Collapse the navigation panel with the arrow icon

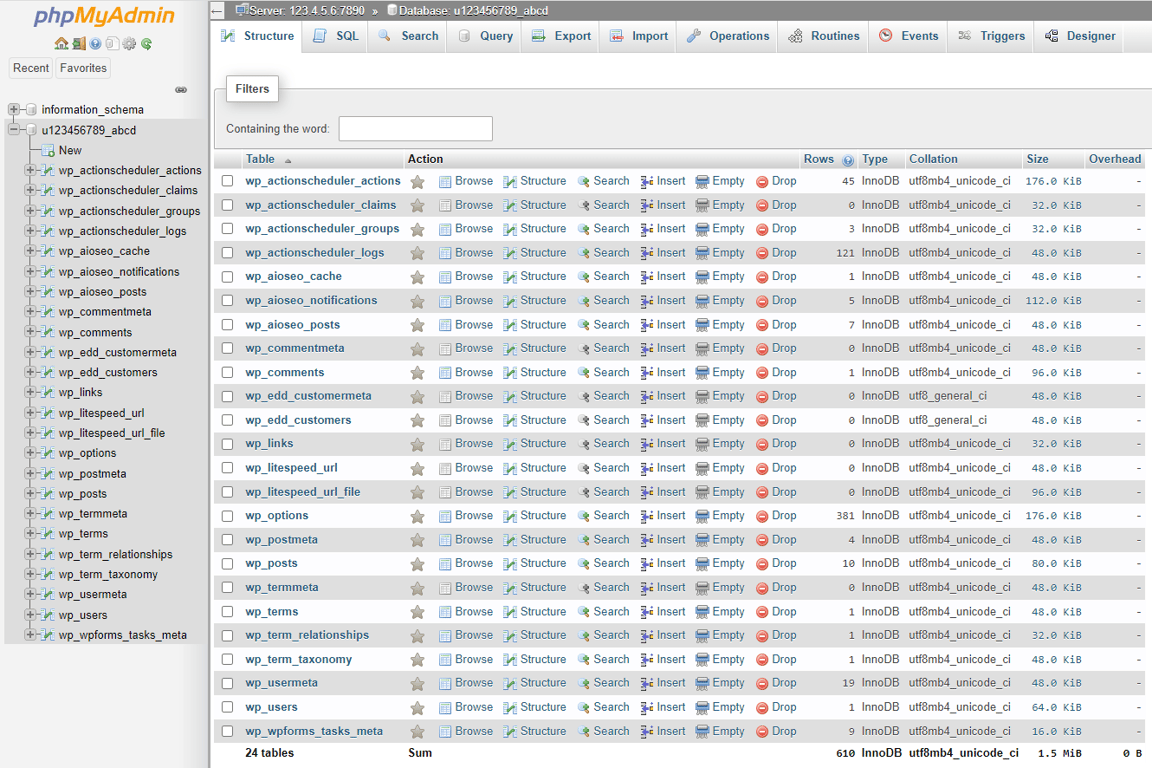tap(181, 89)
